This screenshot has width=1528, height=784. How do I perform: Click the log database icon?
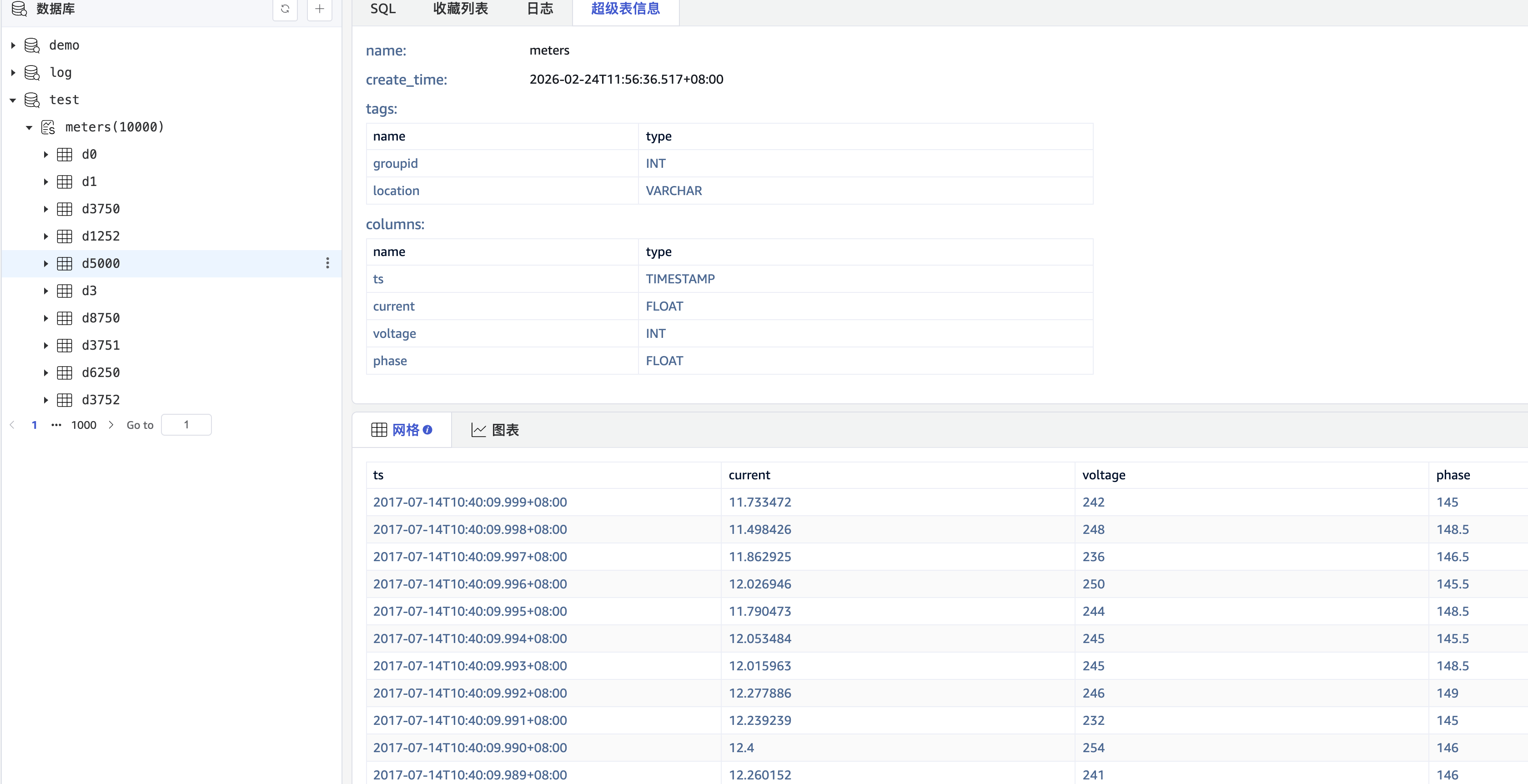coord(32,72)
